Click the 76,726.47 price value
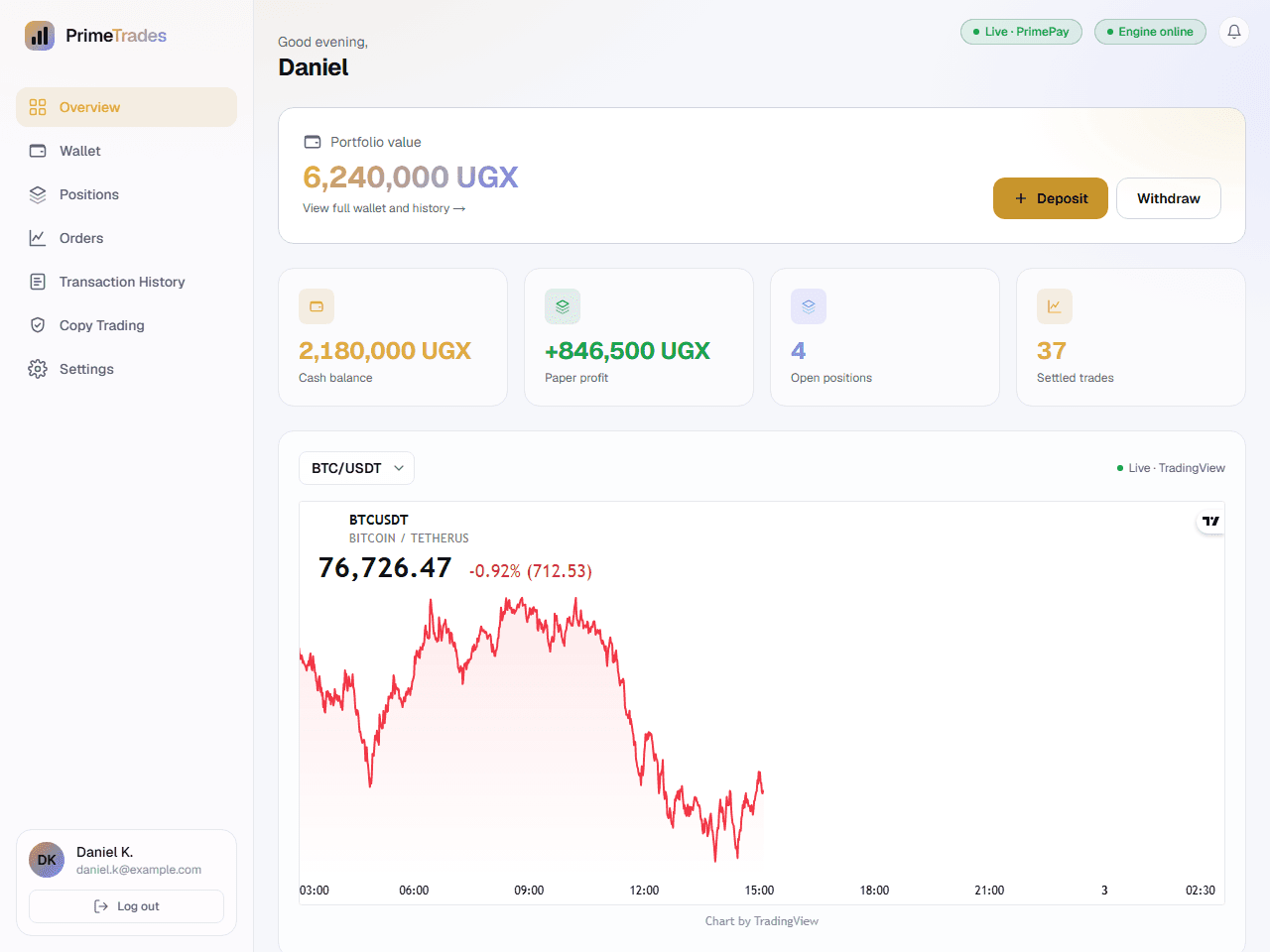Screen dimensions: 1270x952 [385, 567]
